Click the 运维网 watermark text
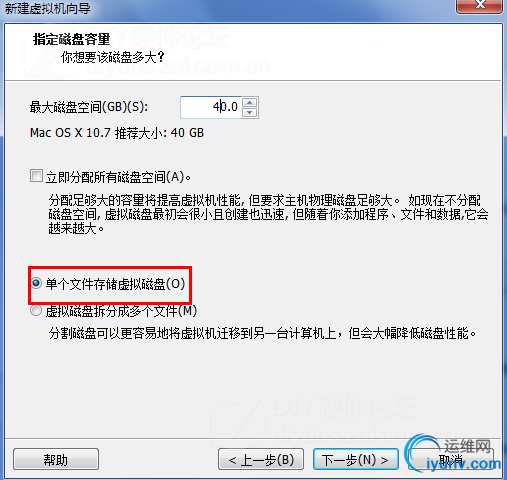The image size is (507, 480). tap(467, 446)
